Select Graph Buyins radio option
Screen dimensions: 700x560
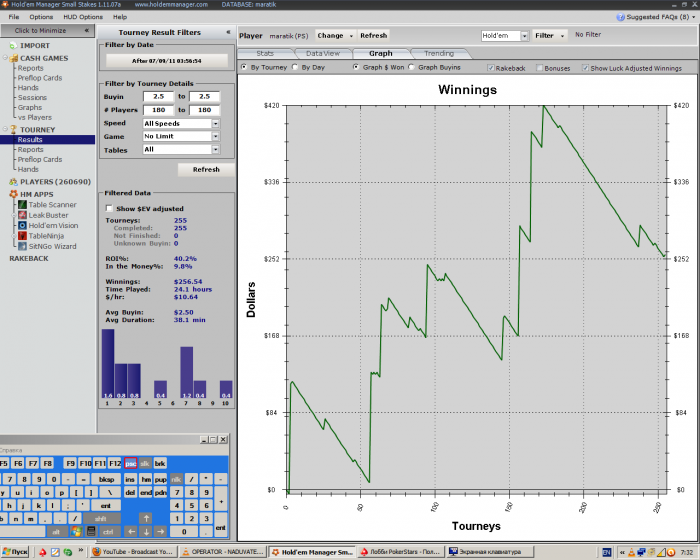(x=413, y=68)
